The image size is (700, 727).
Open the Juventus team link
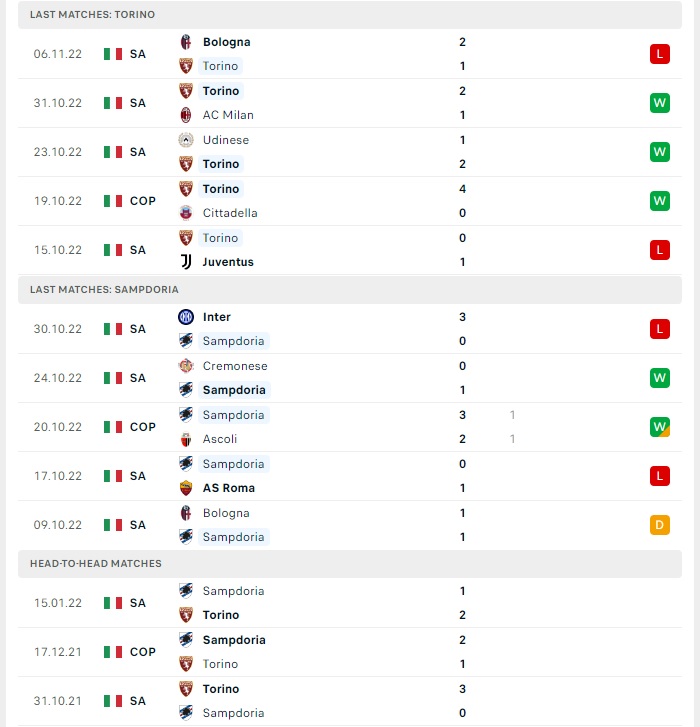click(x=228, y=262)
